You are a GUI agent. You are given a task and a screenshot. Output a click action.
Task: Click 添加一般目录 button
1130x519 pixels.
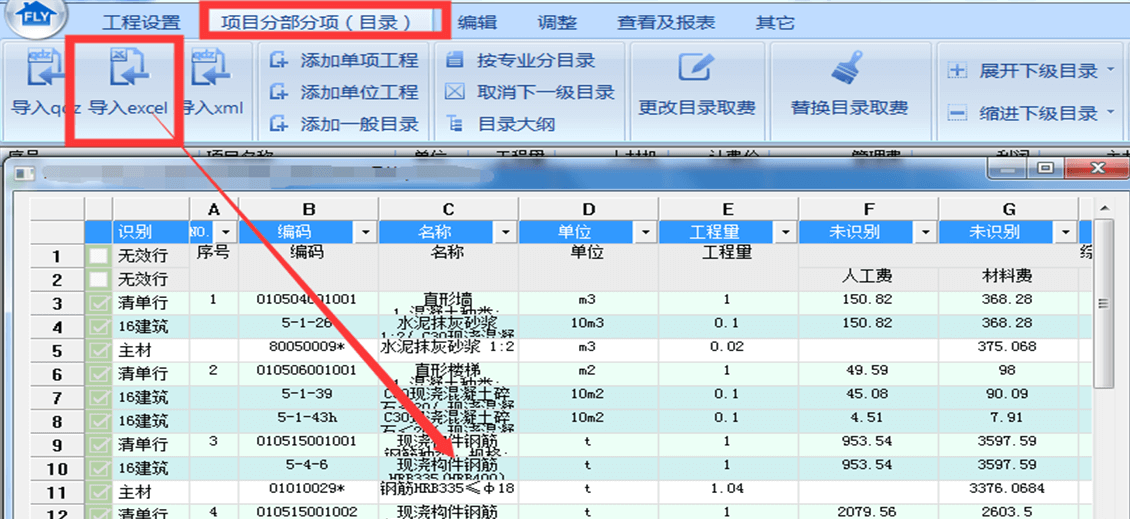click(343, 124)
